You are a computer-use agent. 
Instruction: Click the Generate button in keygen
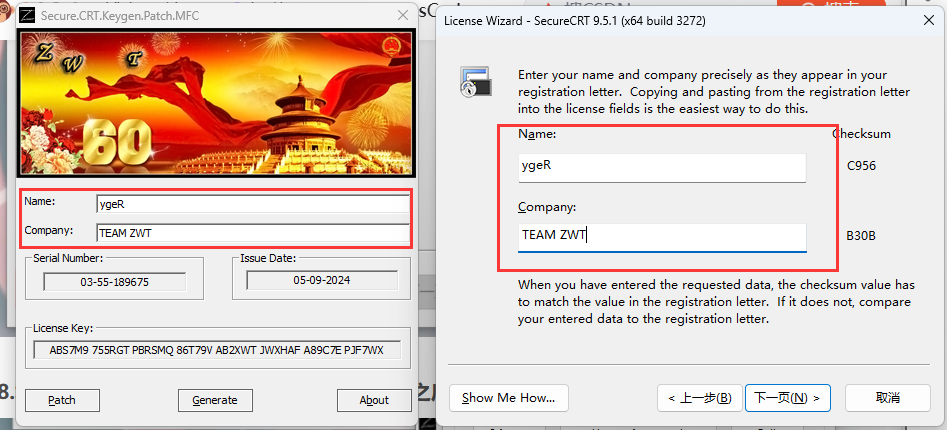215,400
